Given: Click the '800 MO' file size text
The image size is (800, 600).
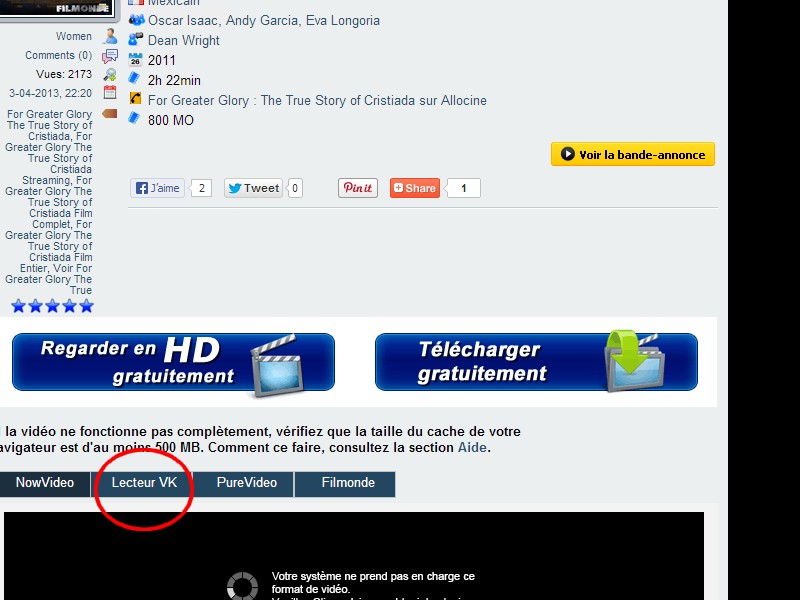Looking at the screenshot, I should tap(171, 120).
